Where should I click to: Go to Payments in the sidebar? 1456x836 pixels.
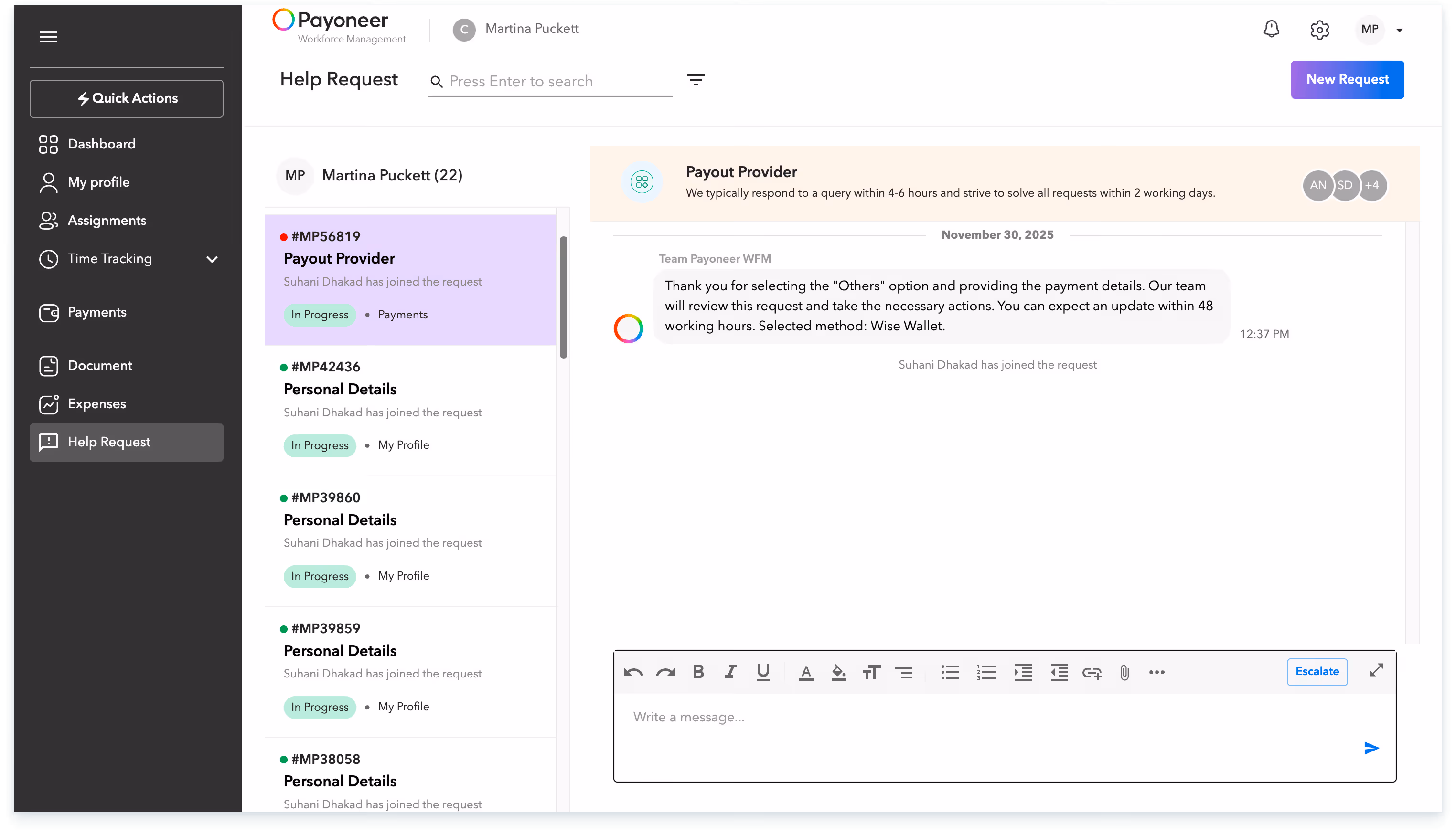coord(96,312)
